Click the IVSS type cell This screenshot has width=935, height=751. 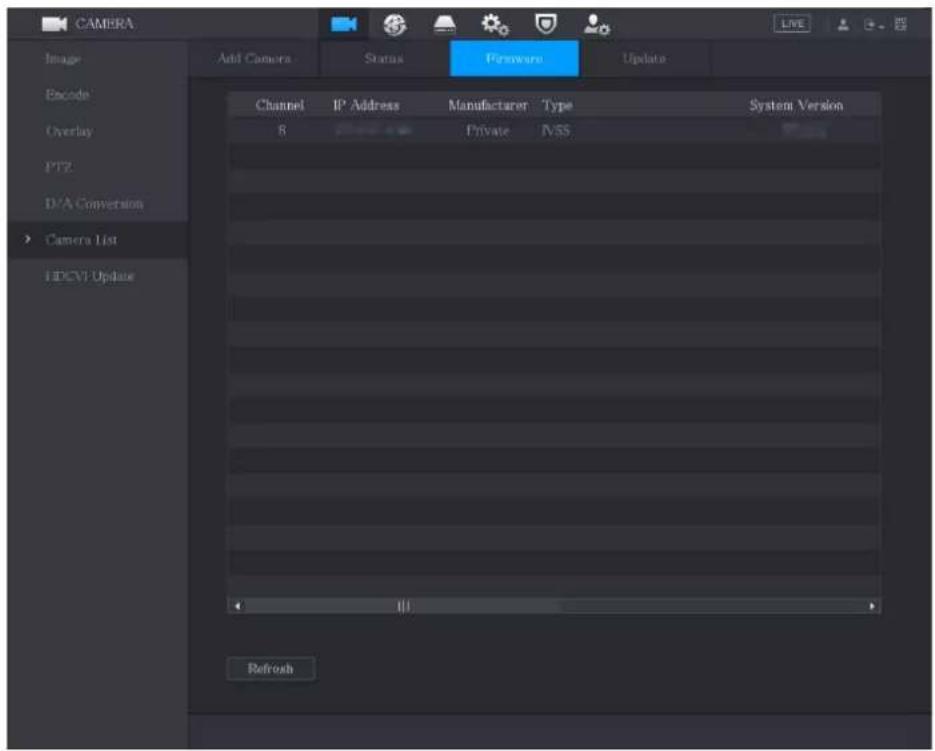[x=555, y=131]
